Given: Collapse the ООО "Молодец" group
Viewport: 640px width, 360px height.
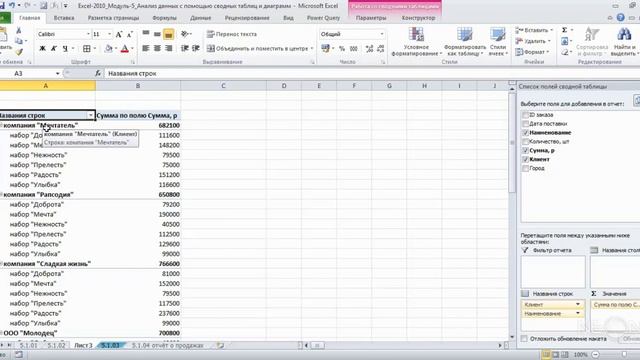Looking at the screenshot, I should pos(1,333).
